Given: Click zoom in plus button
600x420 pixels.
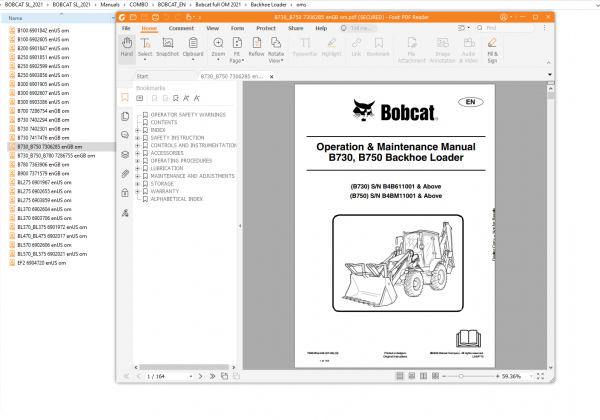Looking at the screenshot, I should tap(497, 376).
